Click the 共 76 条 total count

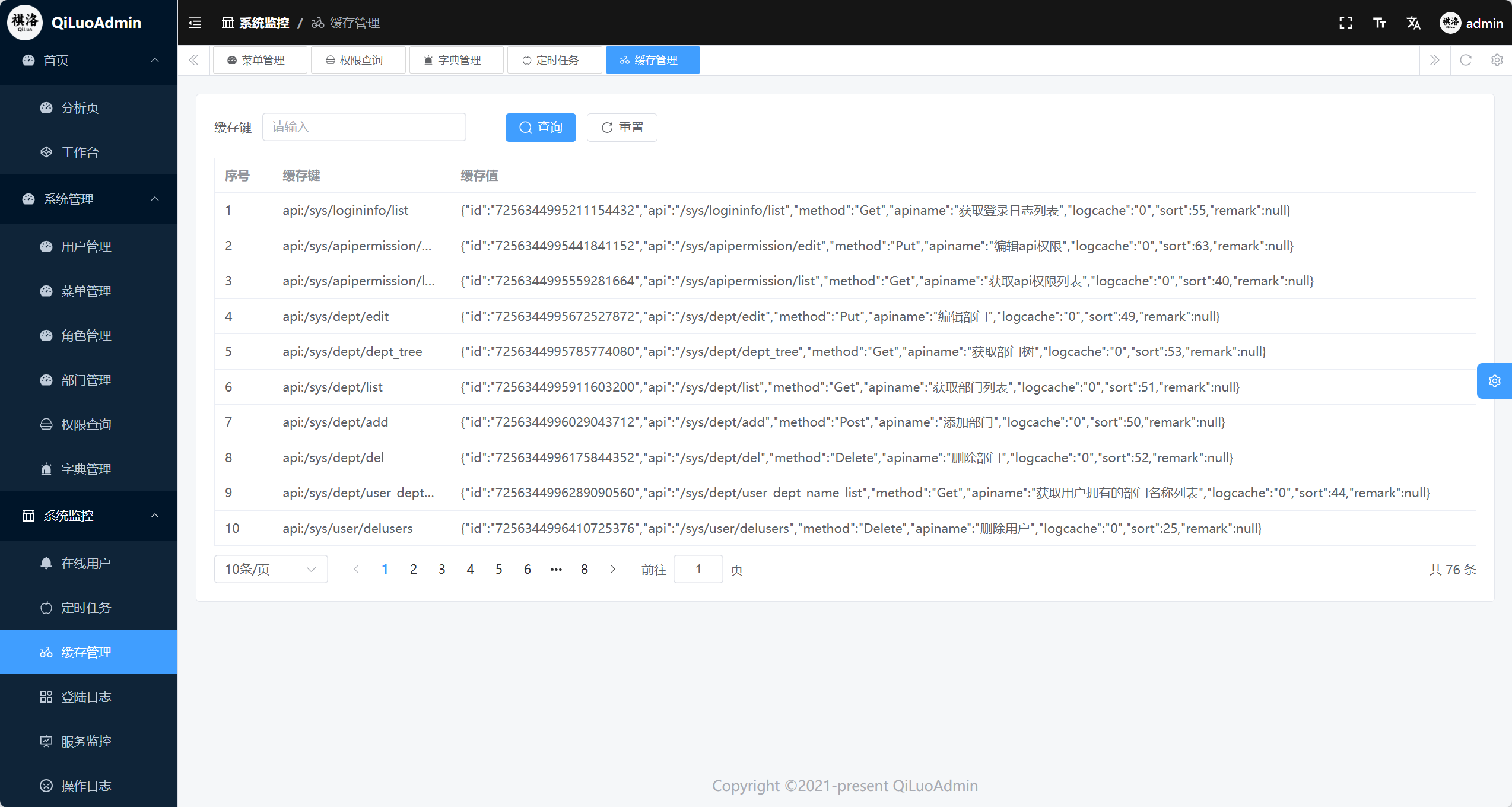1453,570
